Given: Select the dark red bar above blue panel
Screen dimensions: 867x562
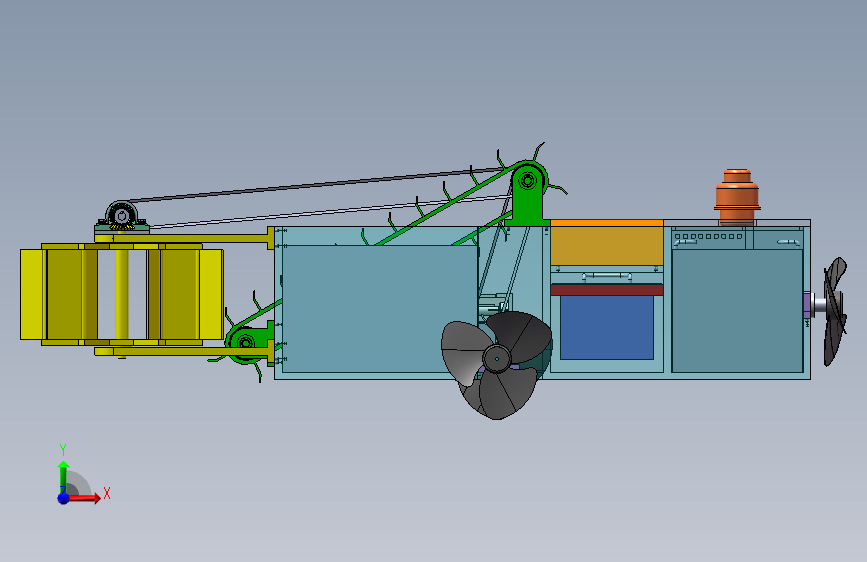Looking at the screenshot, I should tap(607, 289).
